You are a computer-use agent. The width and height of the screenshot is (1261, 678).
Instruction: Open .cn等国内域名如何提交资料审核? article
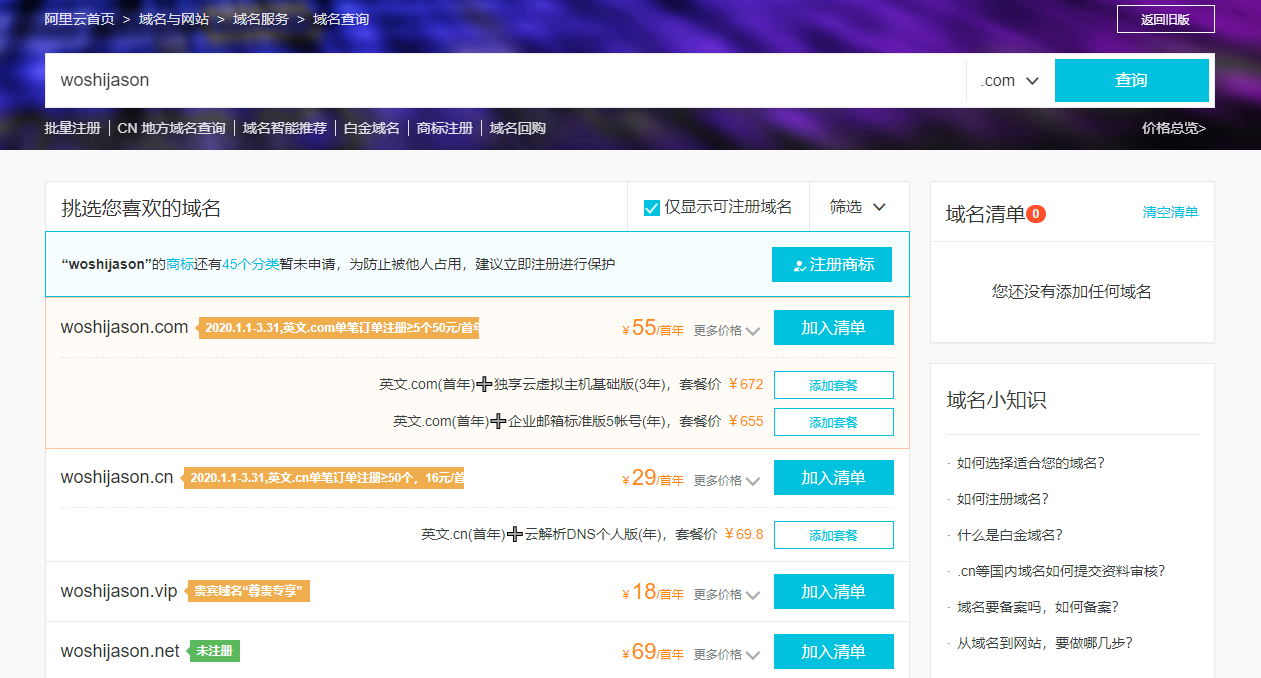pos(1060,571)
